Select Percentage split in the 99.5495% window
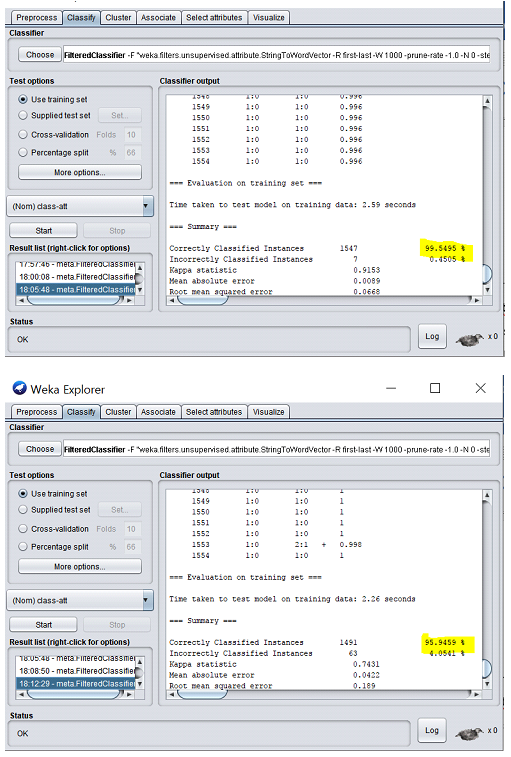 [54, 153]
